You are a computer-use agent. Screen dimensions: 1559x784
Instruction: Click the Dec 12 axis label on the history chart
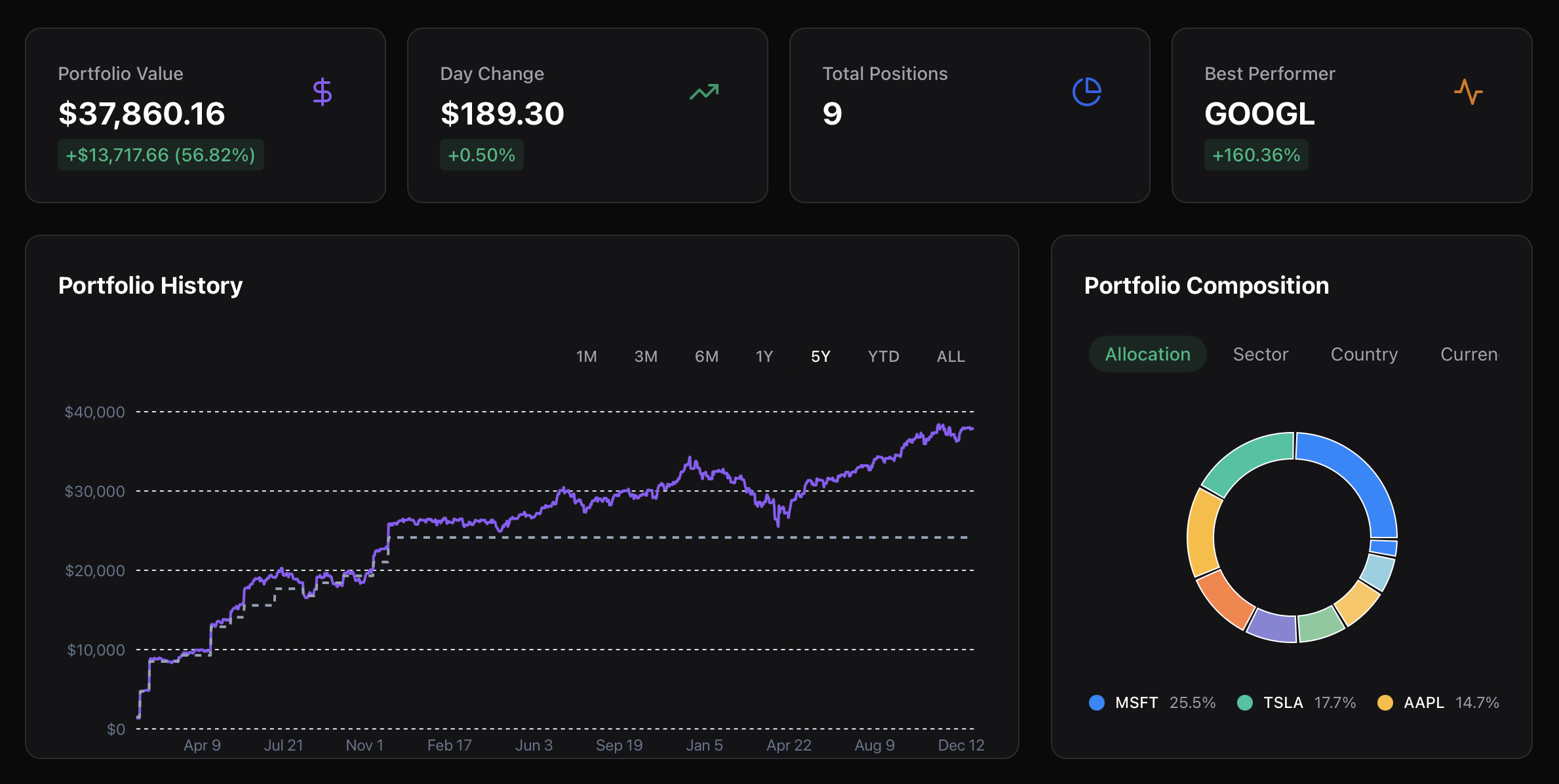click(x=960, y=745)
